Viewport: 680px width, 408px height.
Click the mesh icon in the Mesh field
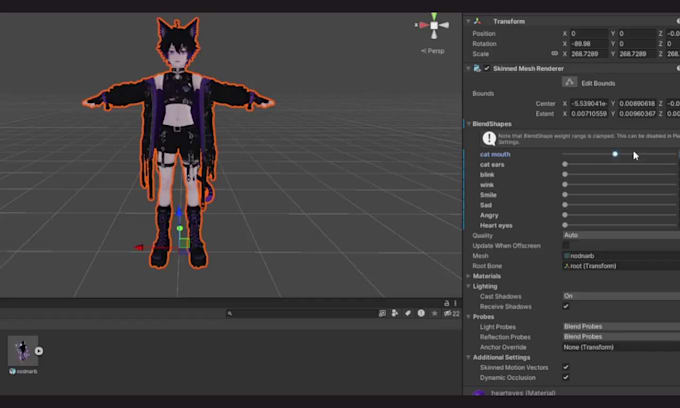coord(566,256)
